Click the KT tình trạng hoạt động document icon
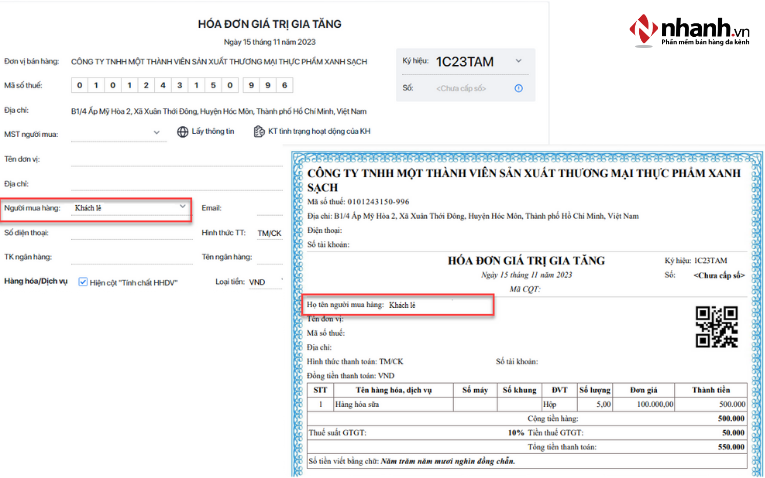The width and height of the screenshot is (765, 478). click(258, 132)
